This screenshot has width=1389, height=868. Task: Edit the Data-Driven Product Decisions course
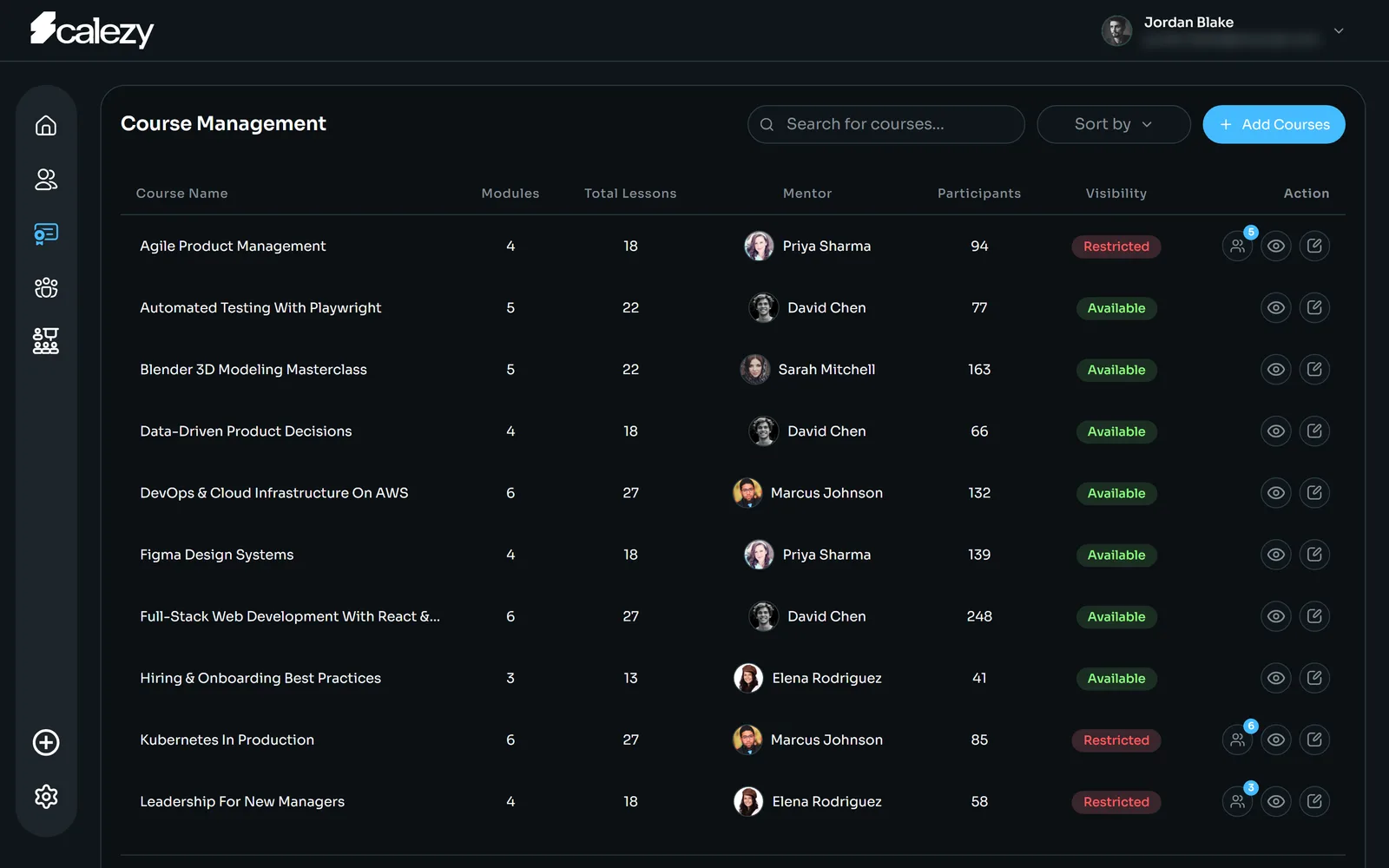[x=1314, y=431]
